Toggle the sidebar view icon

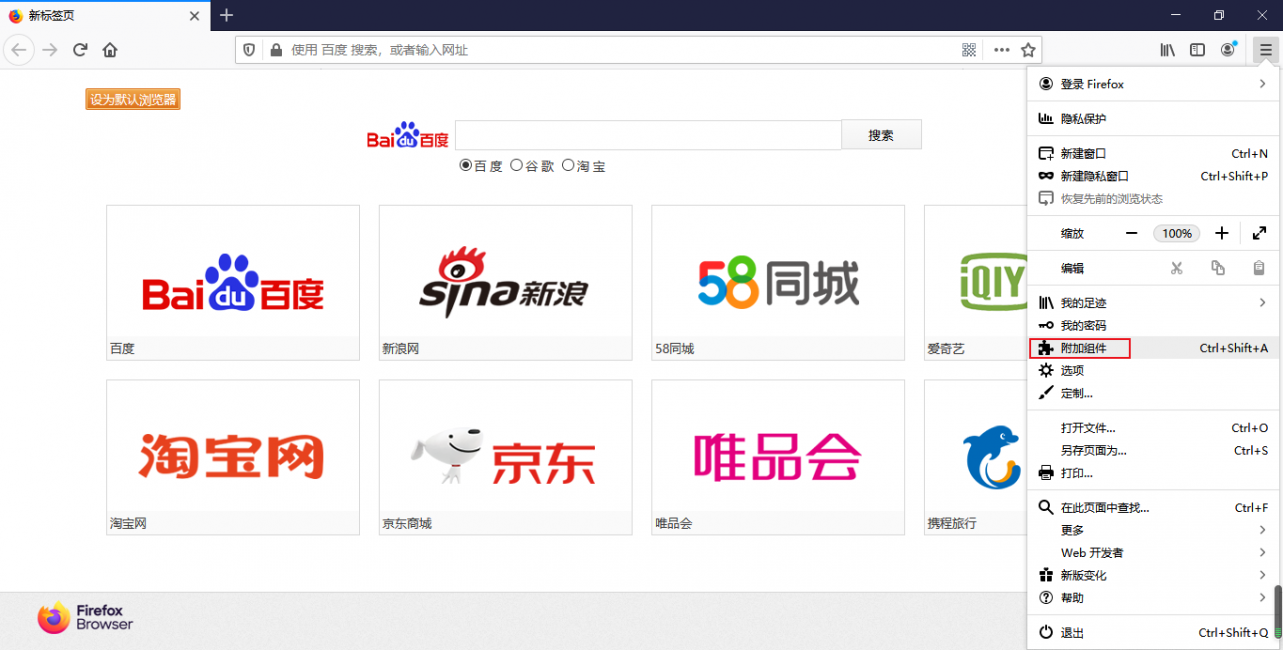pos(1197,50)
